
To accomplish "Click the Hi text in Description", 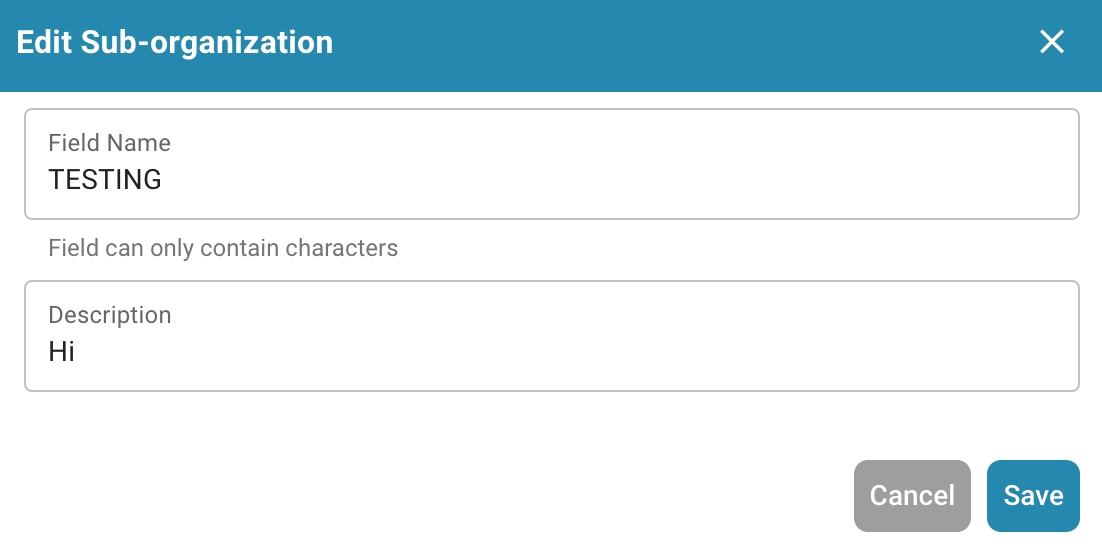I will coord(62,352).
